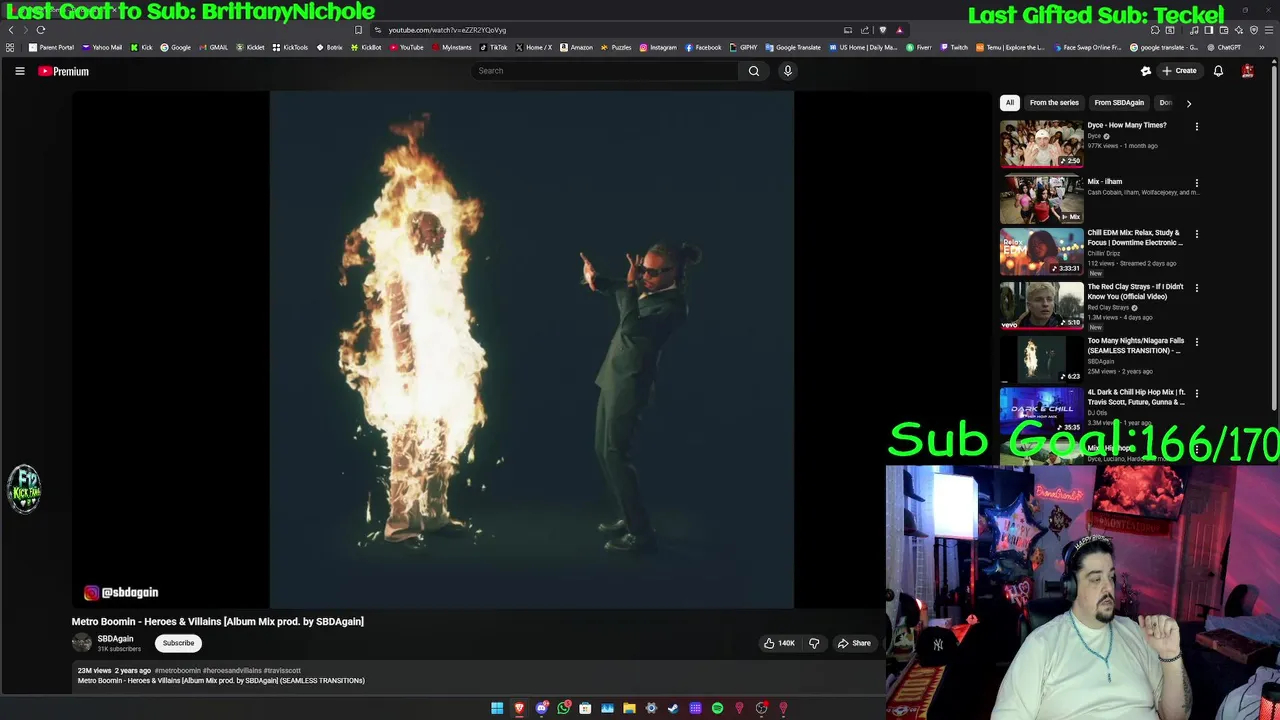
Task: Click the video player to pause
Action: point(531,350)
